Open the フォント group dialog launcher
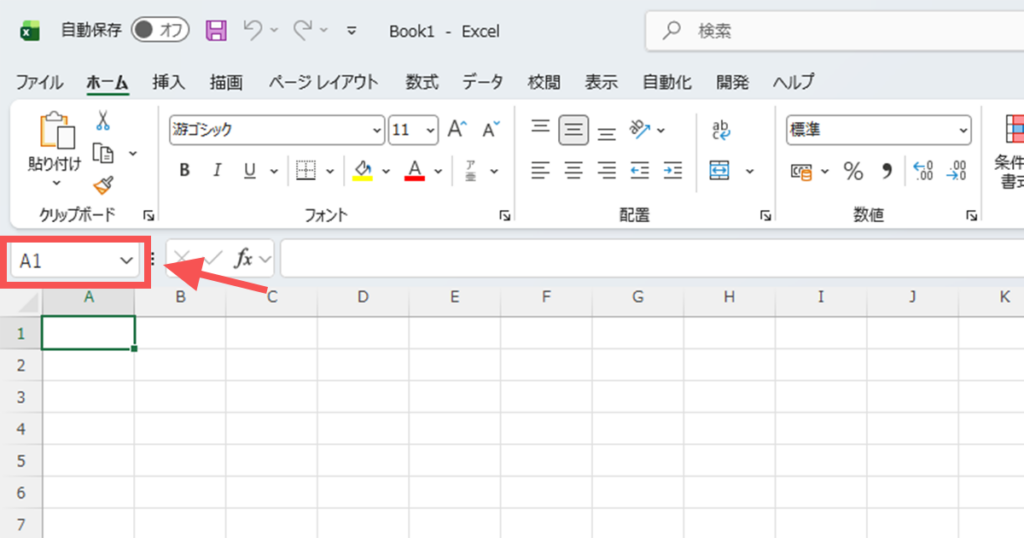 tap(505, 215)
